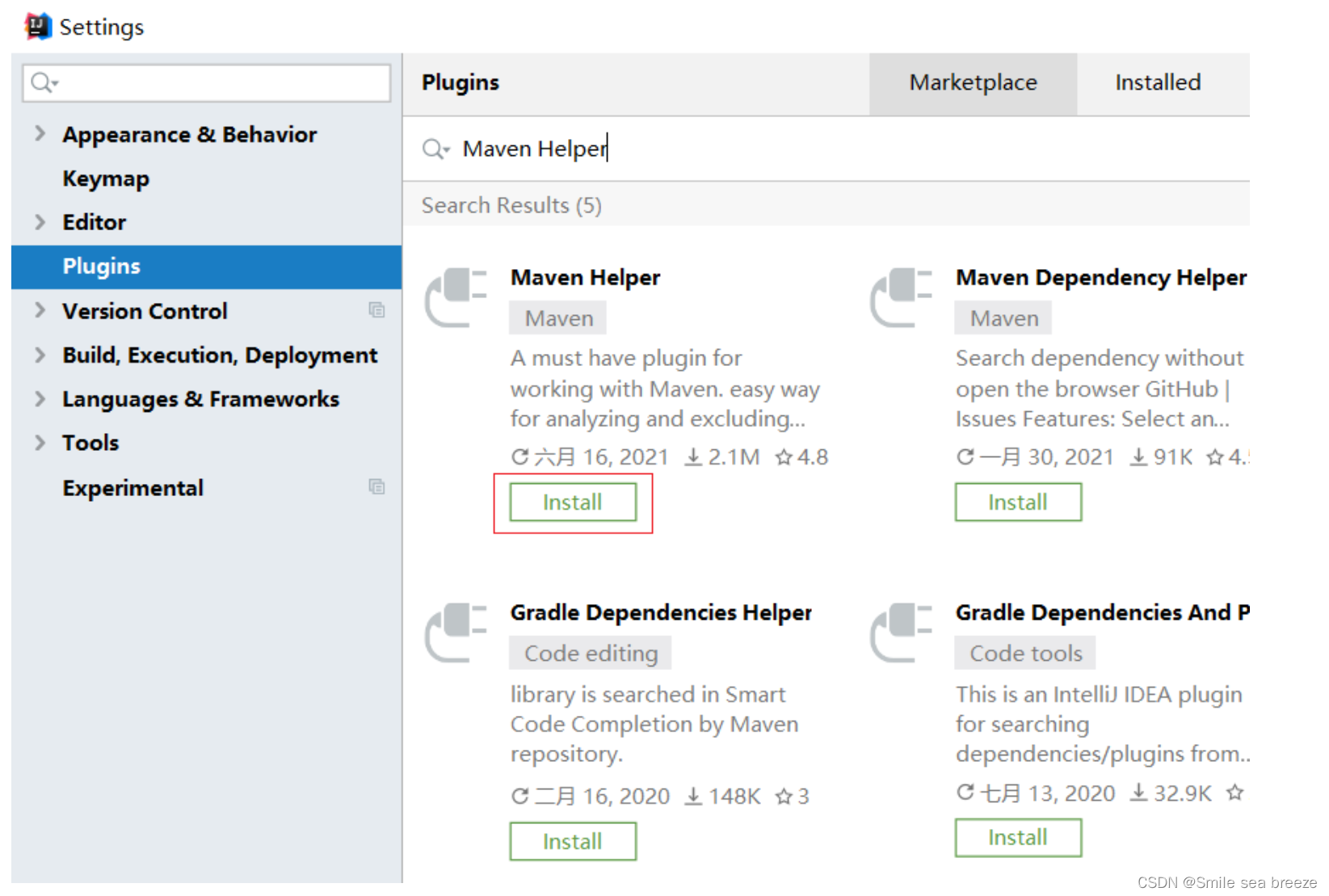Open the Gradle Dependencies And P title
Viewport: 1329px width, 896px height.
click(x=1102, y=612)
